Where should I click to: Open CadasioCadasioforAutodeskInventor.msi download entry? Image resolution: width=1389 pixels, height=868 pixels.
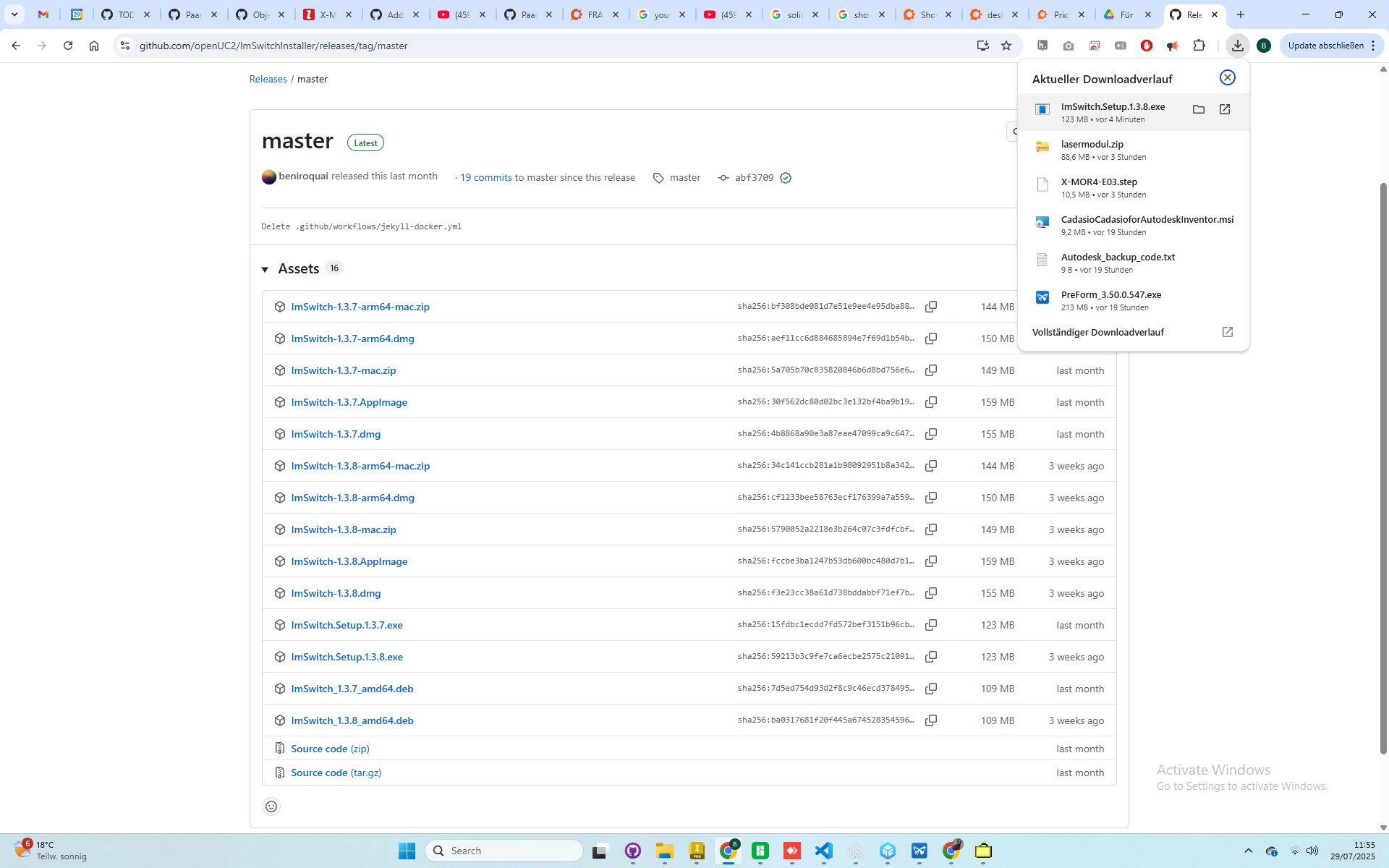click(1133, 225)
